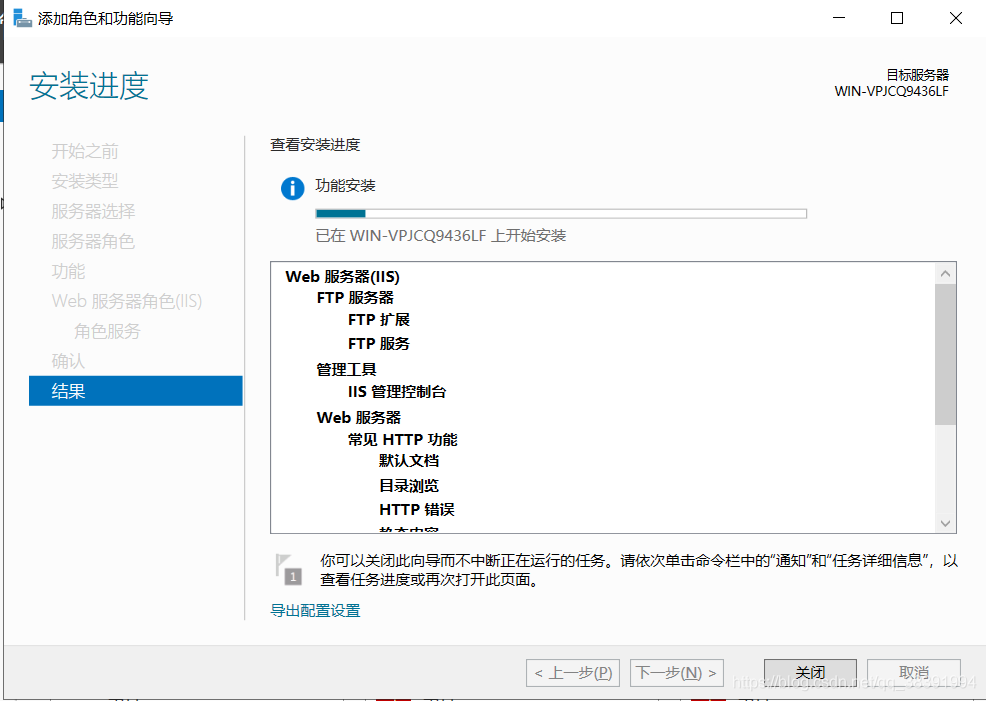Click the 常见 HTTP 功能 entry
The image size is (986, 701).
[402, 439]
